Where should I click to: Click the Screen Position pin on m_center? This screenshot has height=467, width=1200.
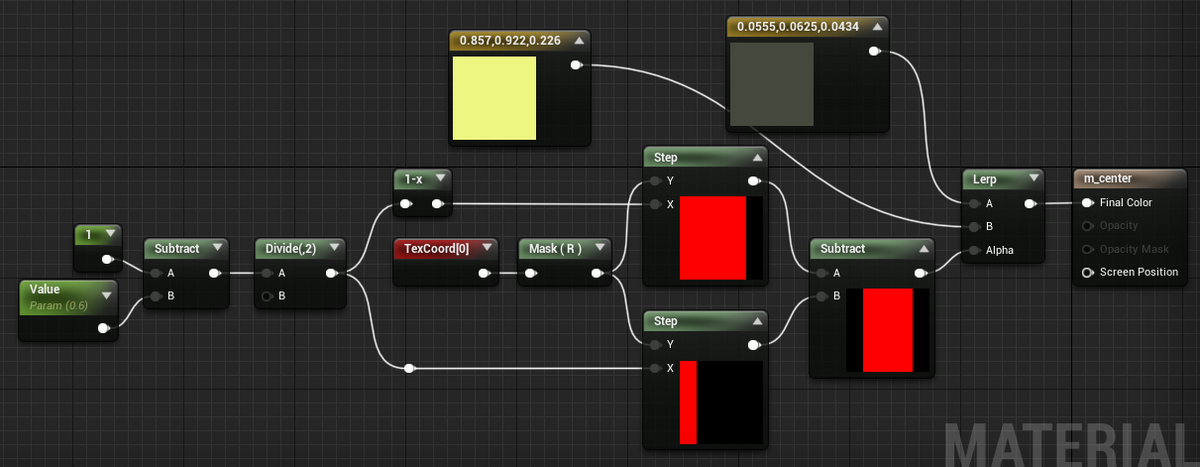pyautogui.click(x=1088, y=272)
